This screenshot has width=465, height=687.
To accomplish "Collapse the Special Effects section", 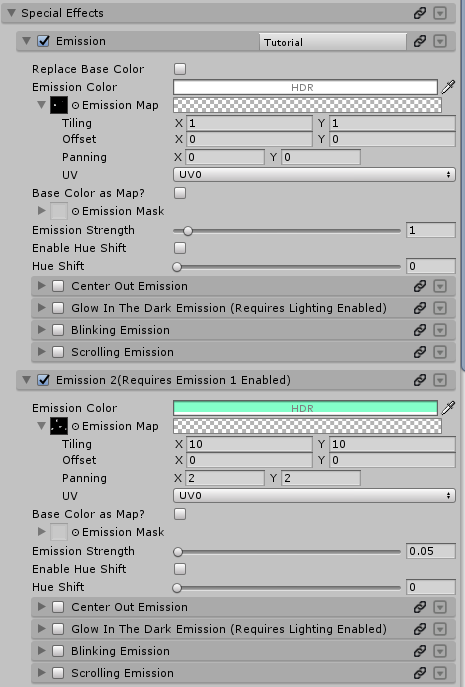I will click(x=11, y=13).
